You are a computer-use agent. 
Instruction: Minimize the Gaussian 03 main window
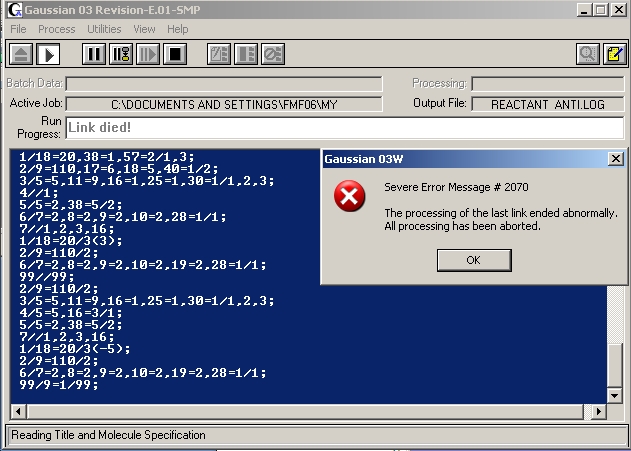[x=584, y=10]
